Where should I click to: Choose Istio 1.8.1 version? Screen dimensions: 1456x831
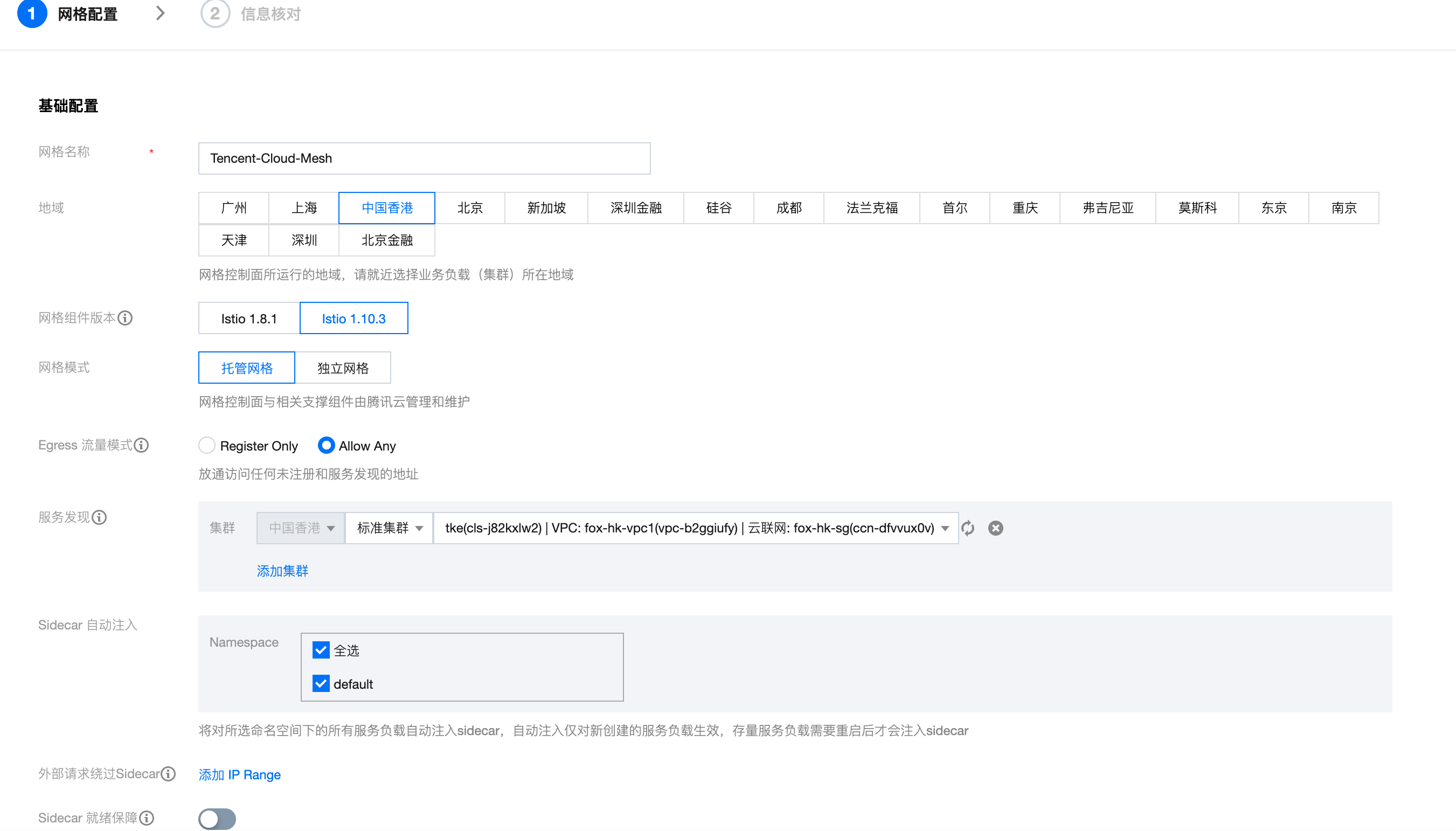coord(249,318)
